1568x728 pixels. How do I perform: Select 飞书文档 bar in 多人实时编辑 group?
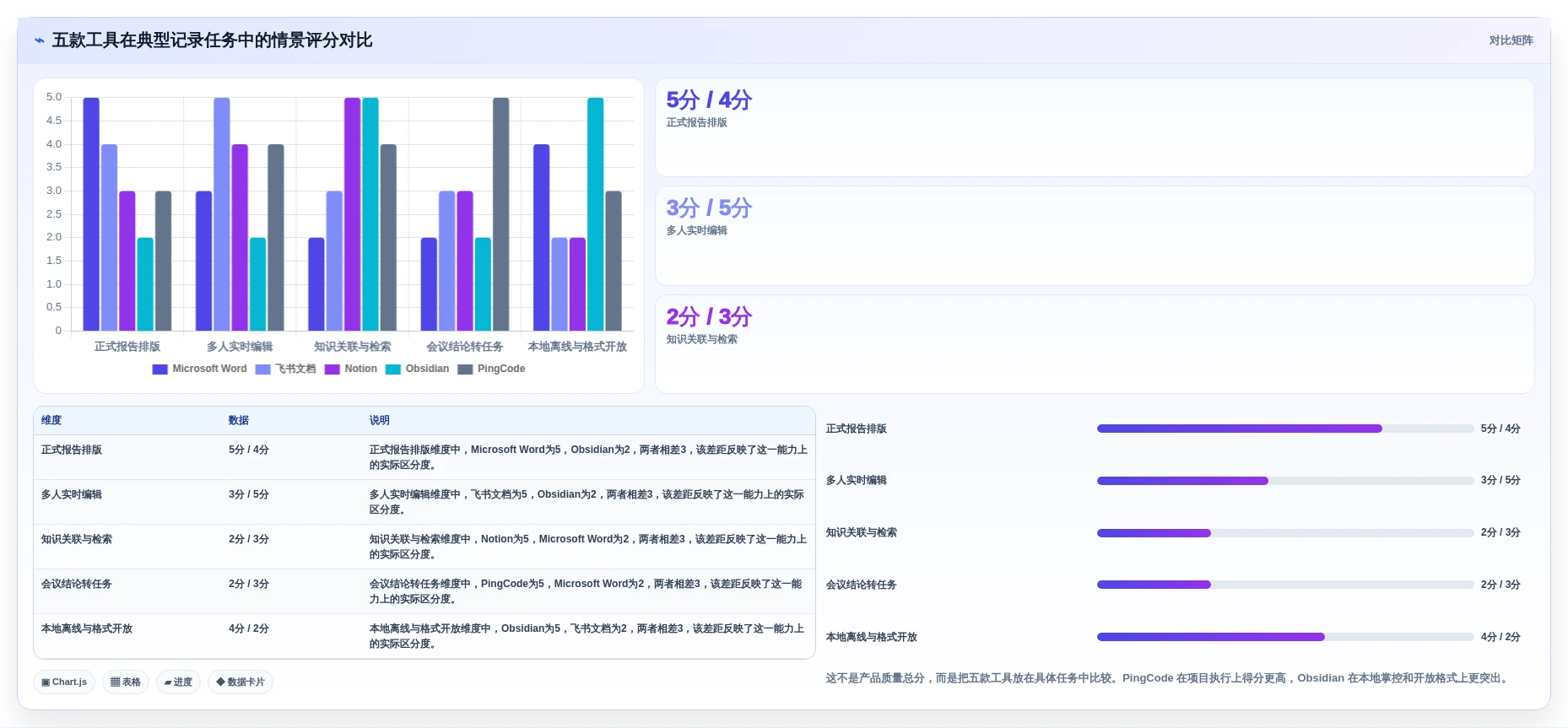click(x=222, y=214)
